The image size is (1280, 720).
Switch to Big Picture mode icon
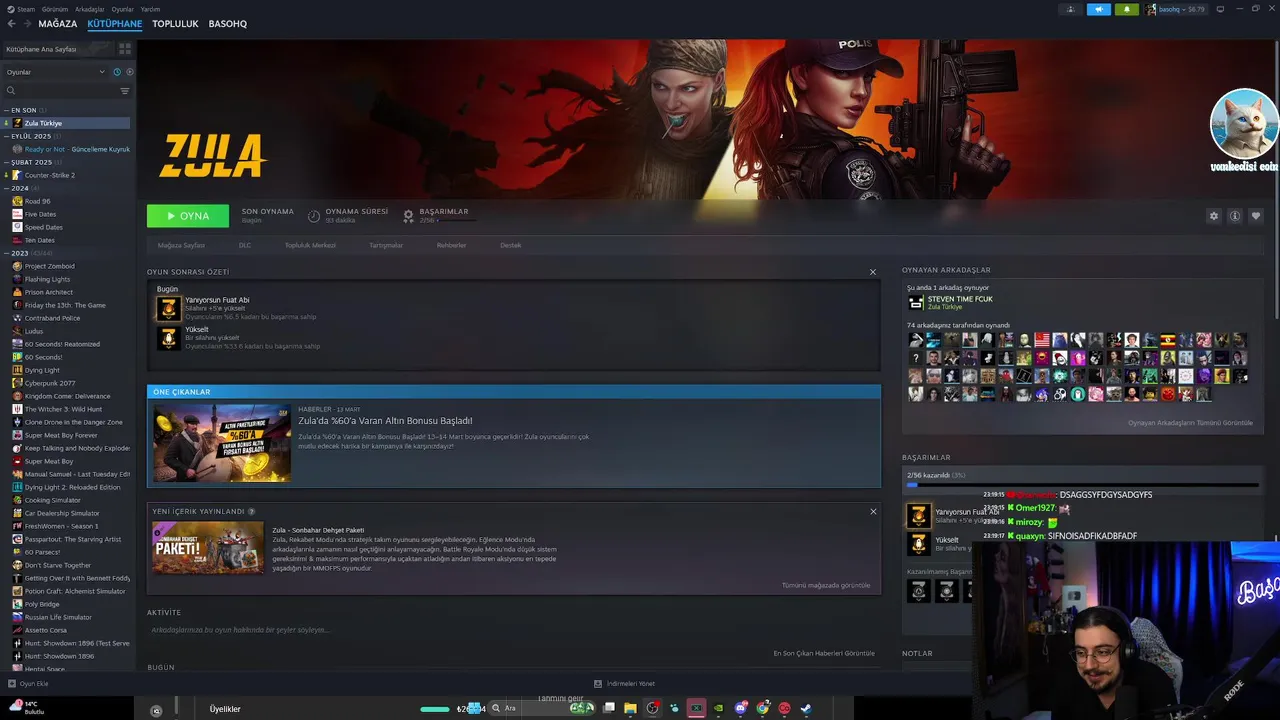(1220, 9)
